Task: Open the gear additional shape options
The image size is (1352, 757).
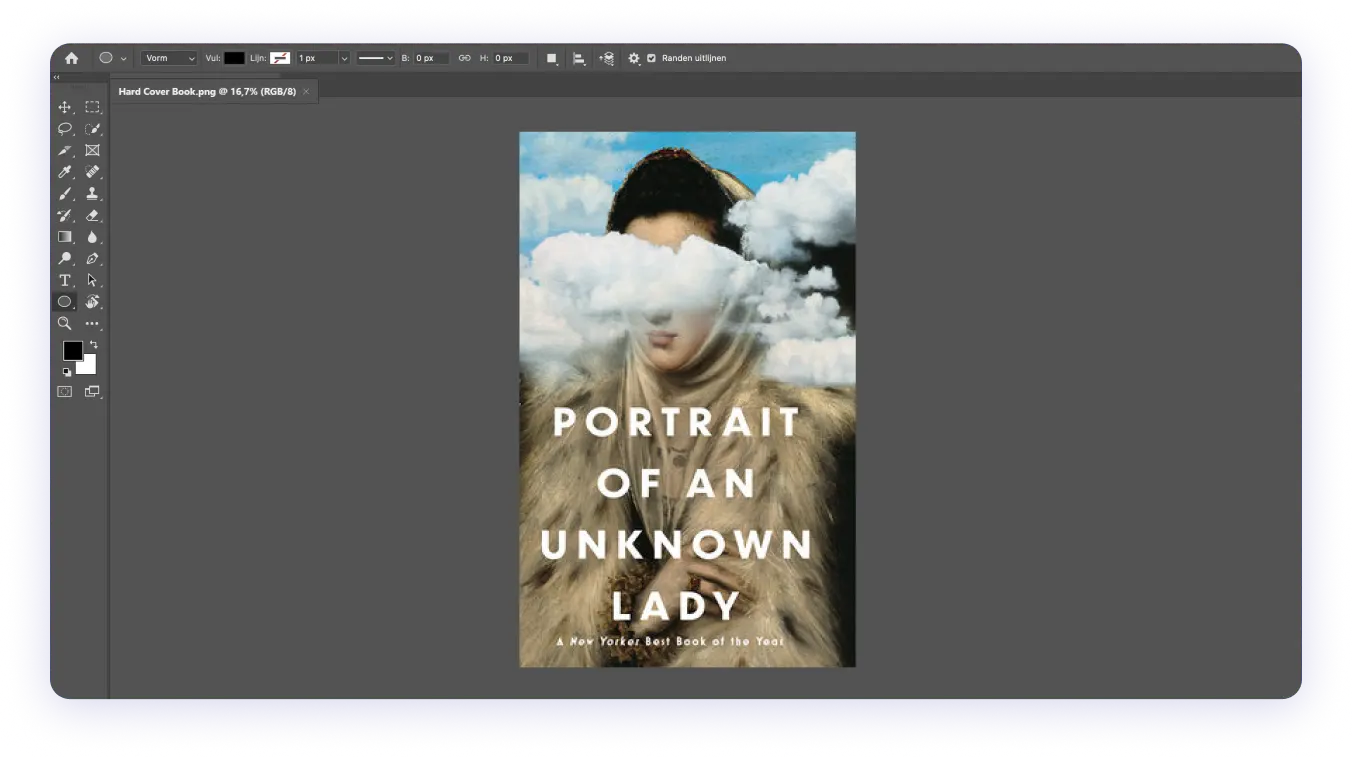Action: click(x=634, y=59)
